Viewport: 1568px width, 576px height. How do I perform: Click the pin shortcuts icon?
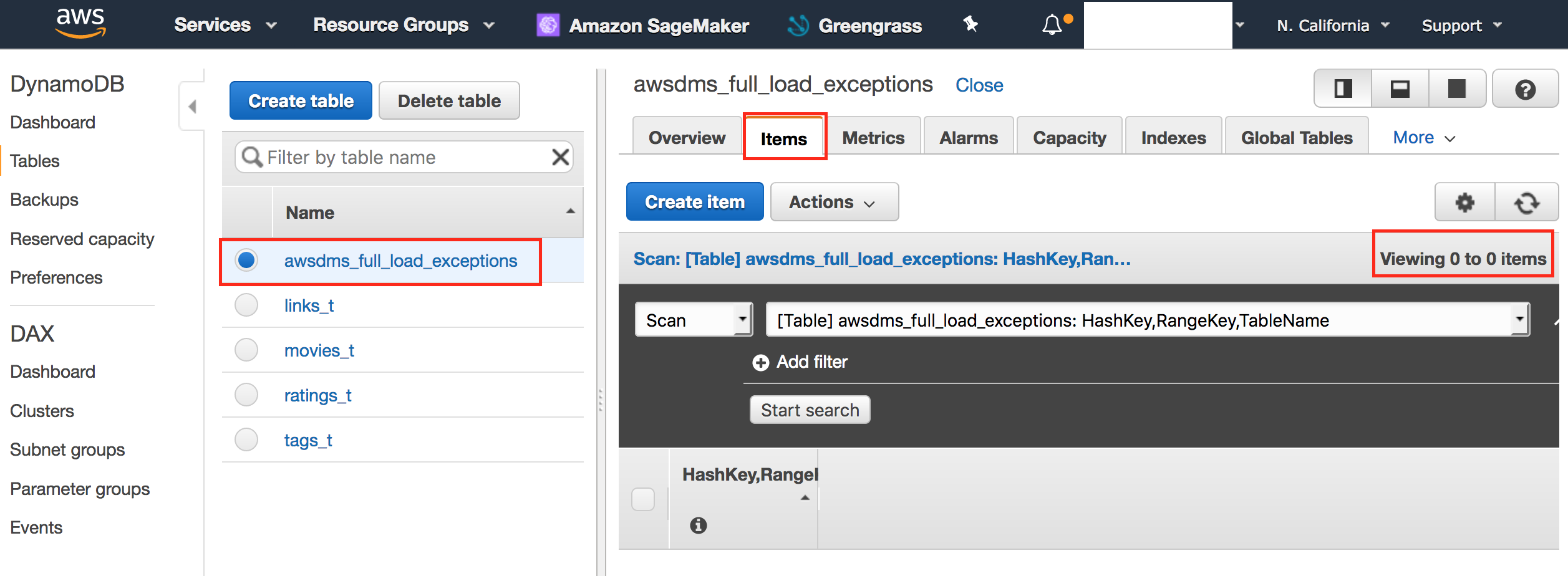click(970, 24)
